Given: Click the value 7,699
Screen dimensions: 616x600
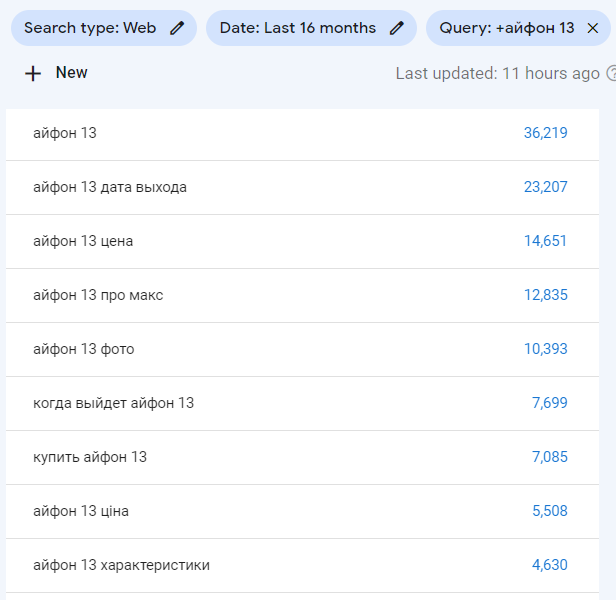Looking at the screenshot, I should coord(550,403).
